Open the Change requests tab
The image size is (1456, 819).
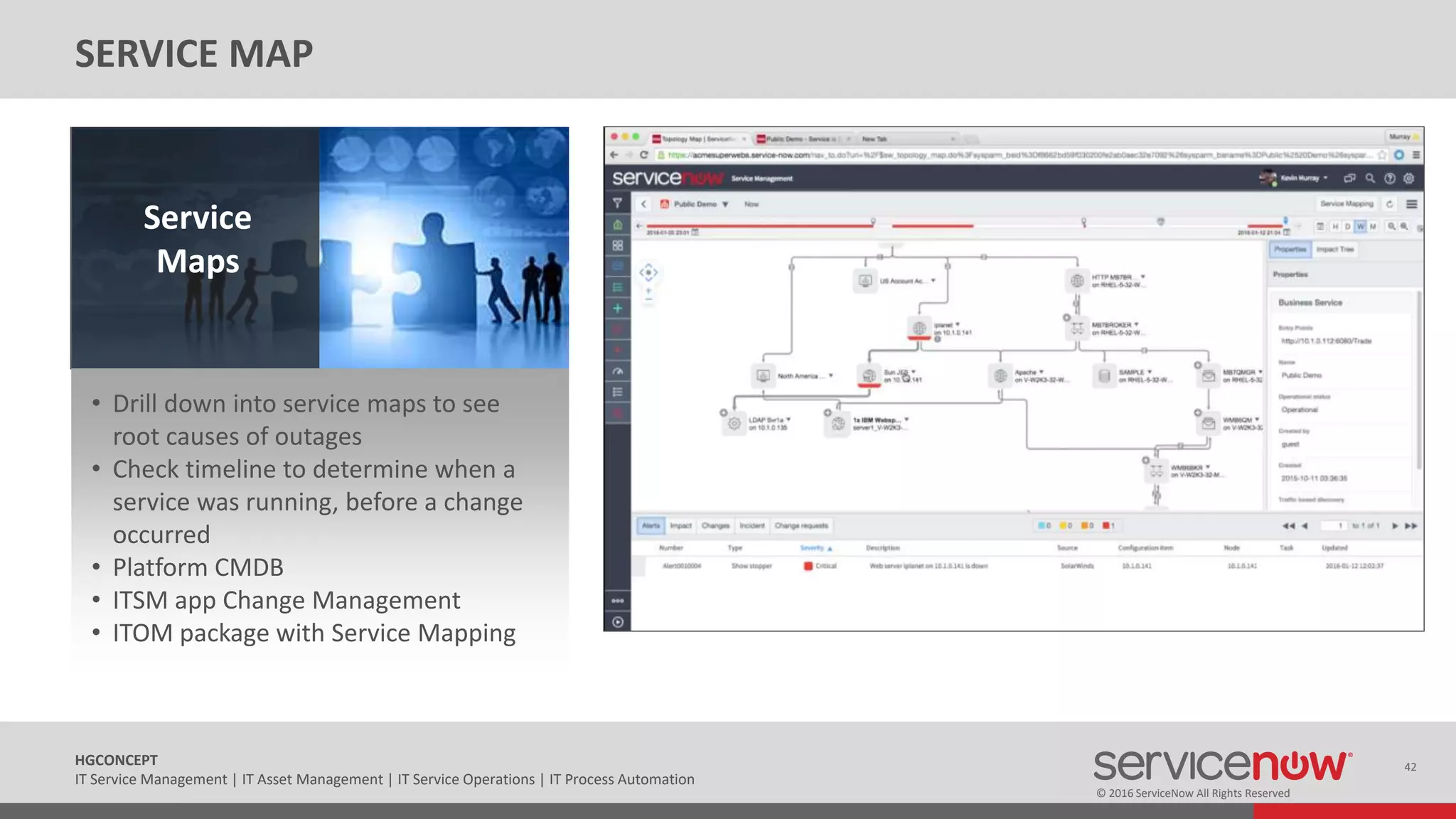click(801, 525)
